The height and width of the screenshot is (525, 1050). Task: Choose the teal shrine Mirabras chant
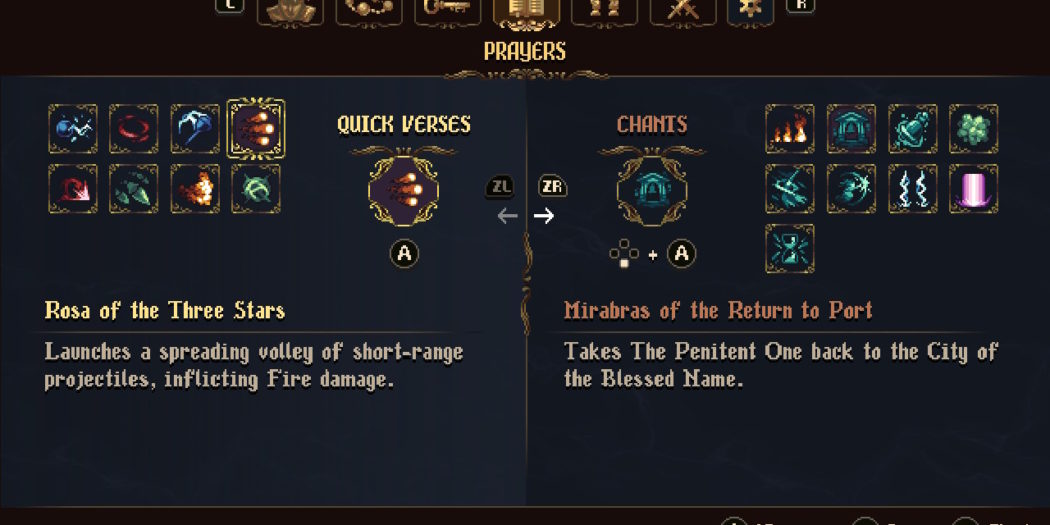pyautogui.click(x=851, y=130)
